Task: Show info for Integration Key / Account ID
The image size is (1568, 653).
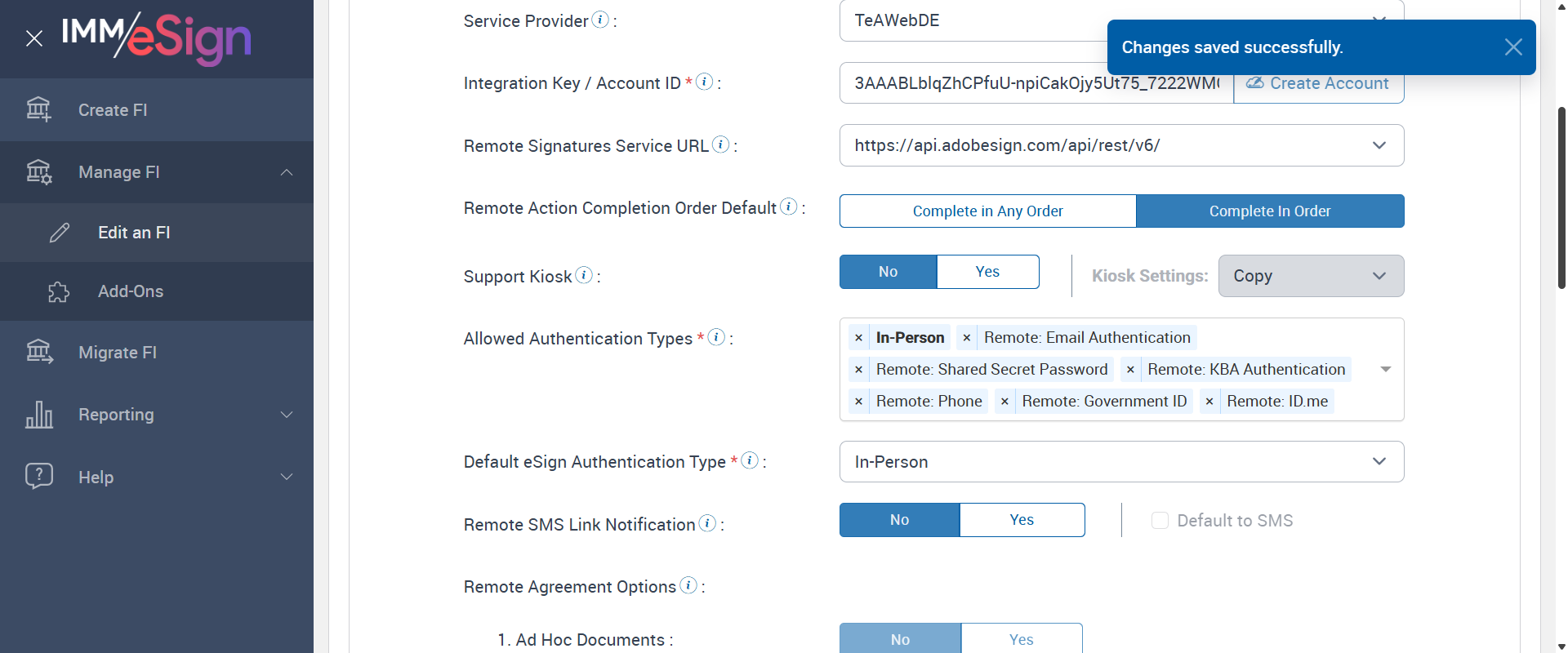Action: pos(704,82)
